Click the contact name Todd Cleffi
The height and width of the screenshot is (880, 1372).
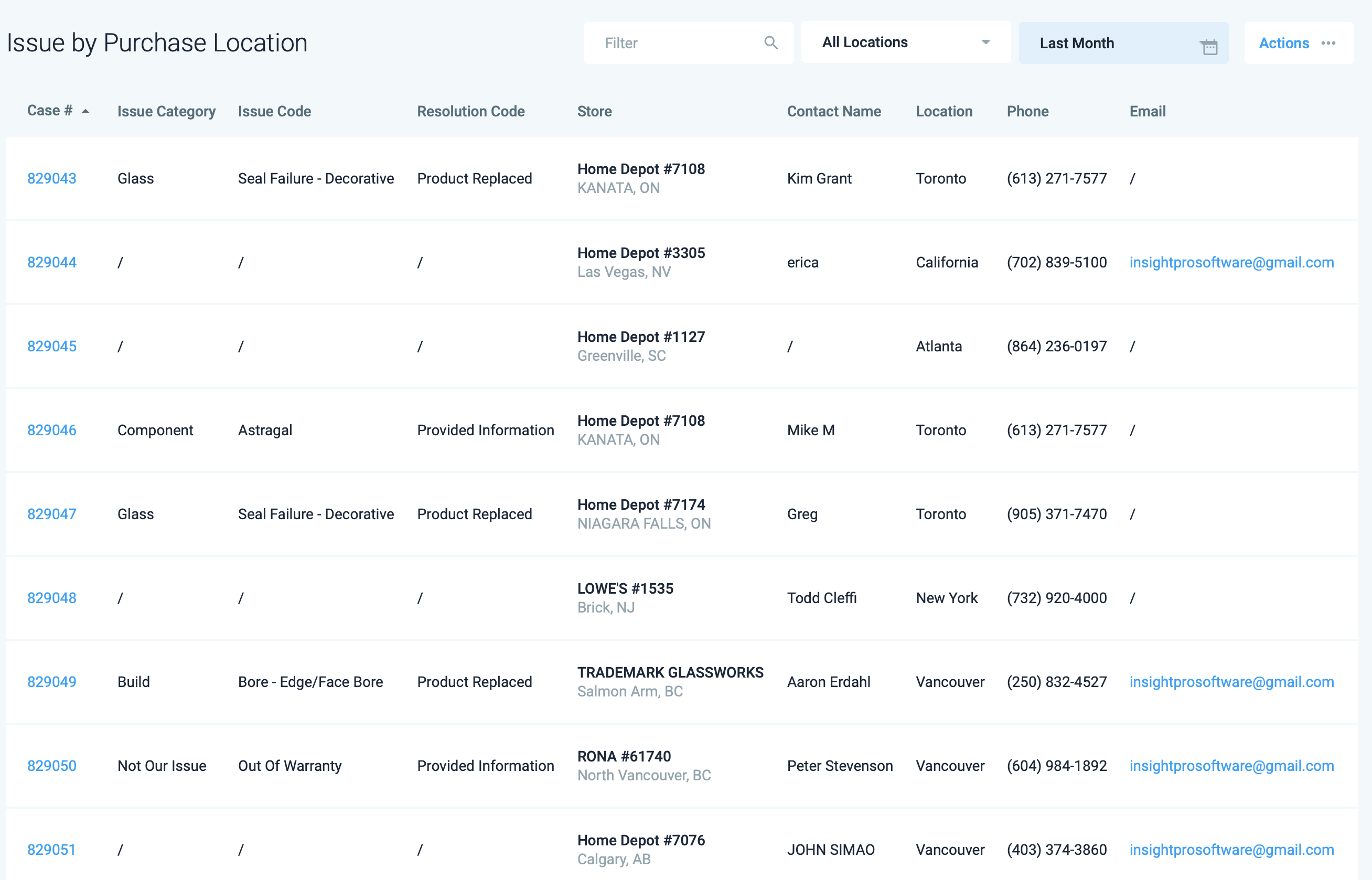822,598
